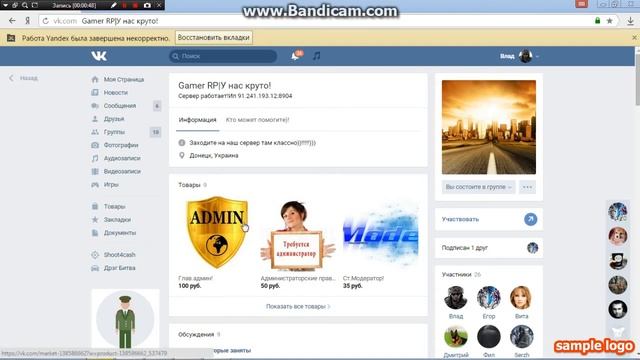Open Участники members list header
This screenshot has width=640, height=360.
[457, 275]
